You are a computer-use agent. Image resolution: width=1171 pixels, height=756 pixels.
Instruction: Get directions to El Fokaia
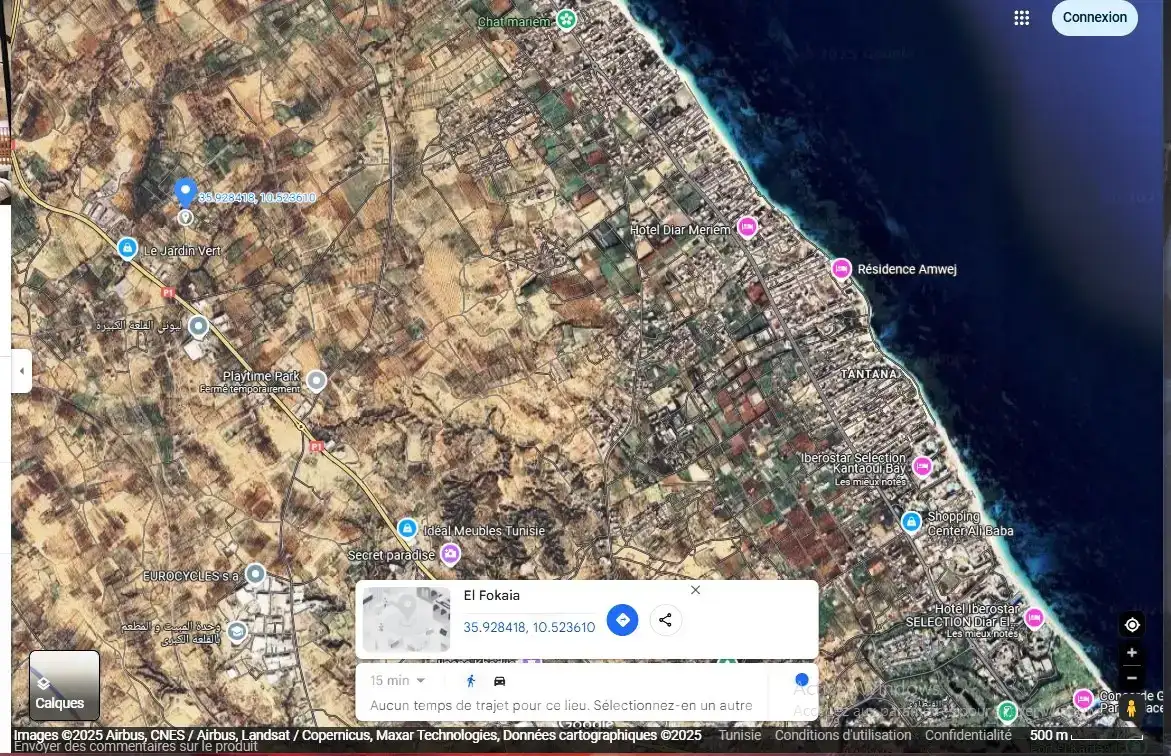pos(622,620)
